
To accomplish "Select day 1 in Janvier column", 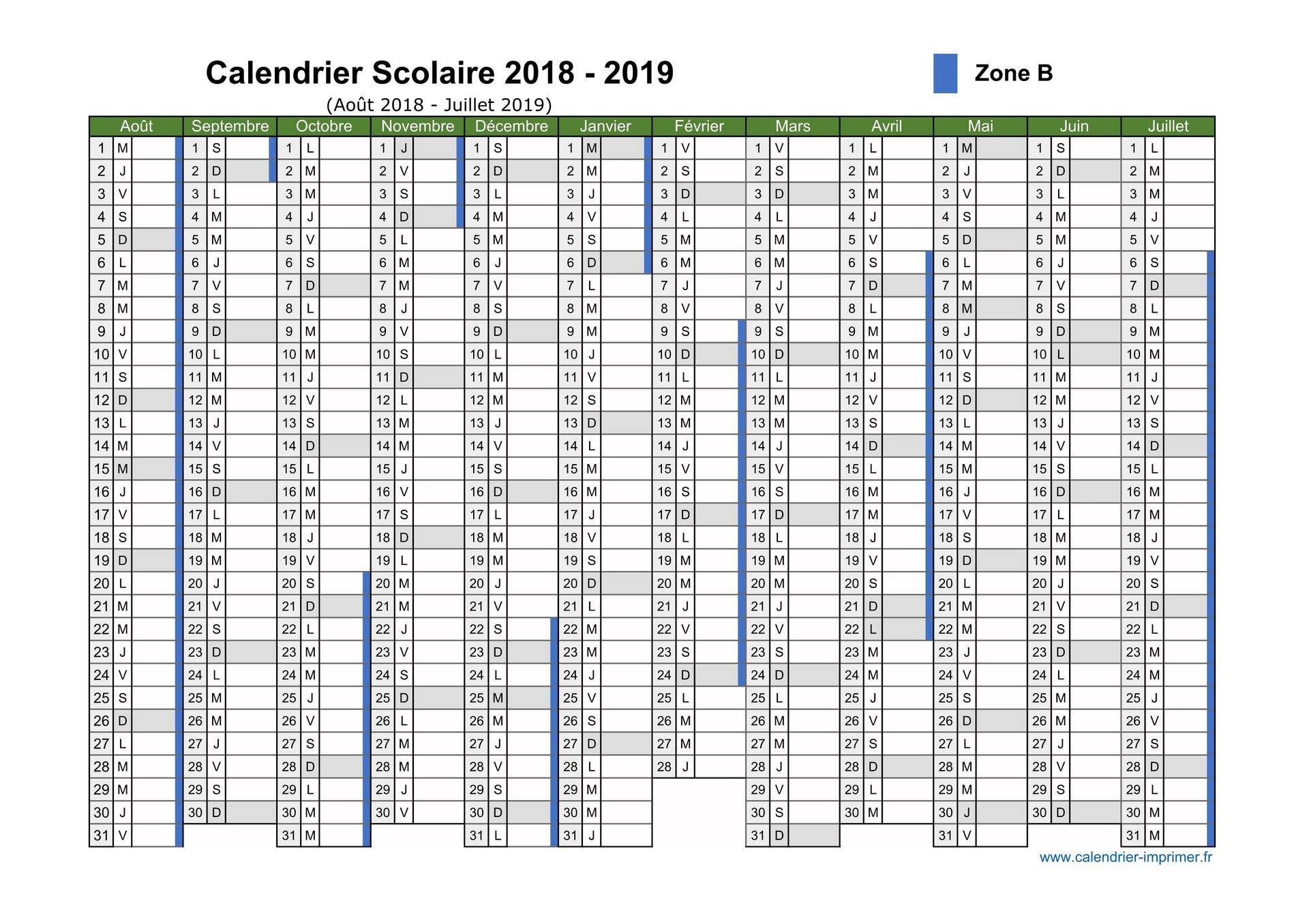I will click(x=601, y=148).
